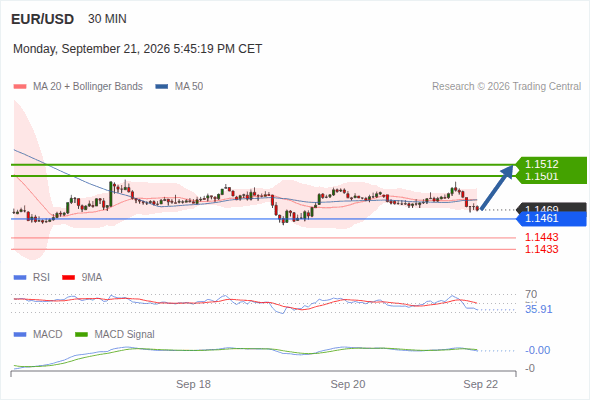This screenshot has height=400, width=590.
Task: Click the 1.1433 red support label
Action: [541, 249]
